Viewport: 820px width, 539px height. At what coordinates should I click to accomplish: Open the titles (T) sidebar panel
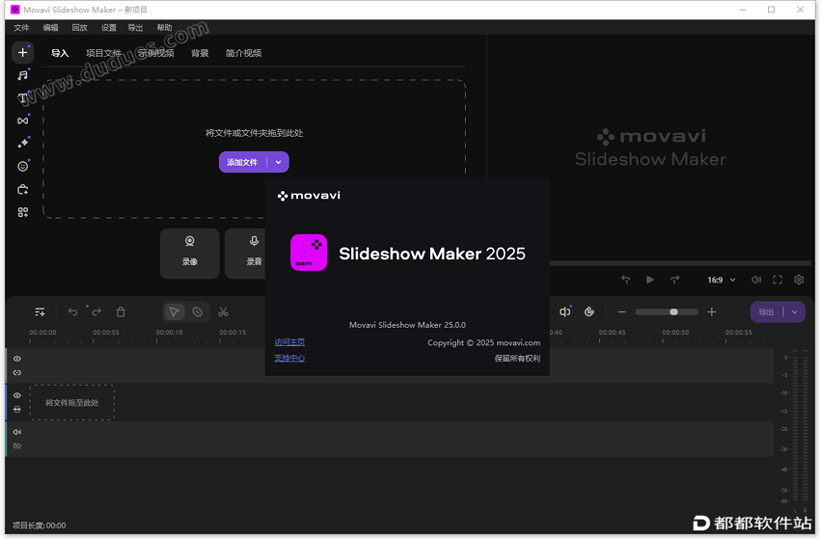pyautogui.click(x=22, y=98)
